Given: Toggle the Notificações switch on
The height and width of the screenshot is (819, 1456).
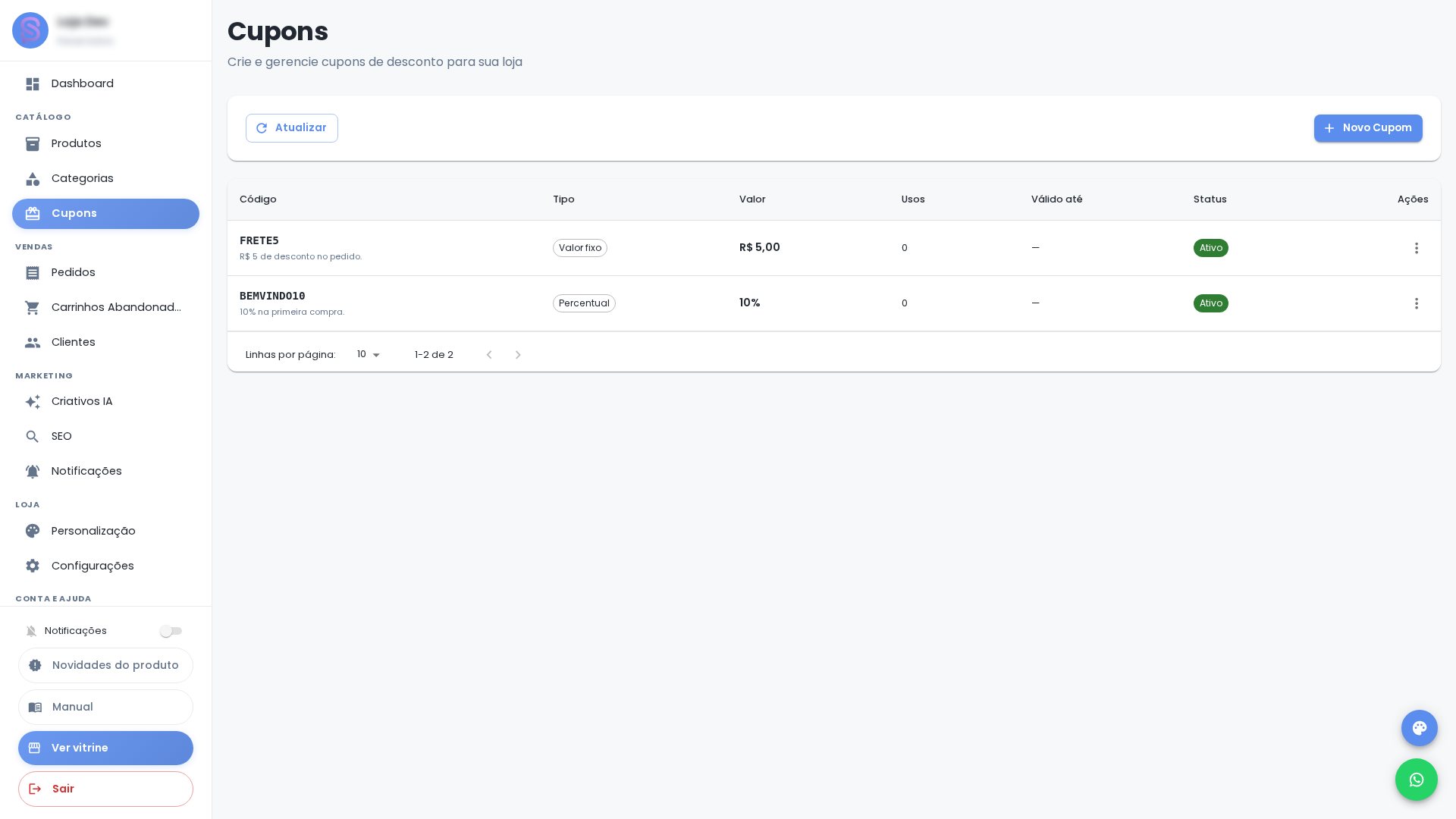Looking at the screenshot, I should [171, 631].
